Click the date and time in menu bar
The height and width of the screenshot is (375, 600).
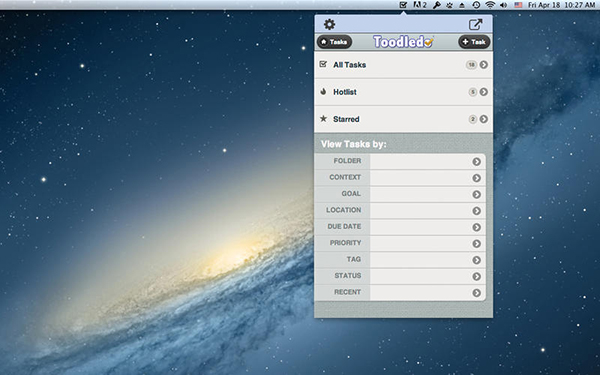coord(561,5)
